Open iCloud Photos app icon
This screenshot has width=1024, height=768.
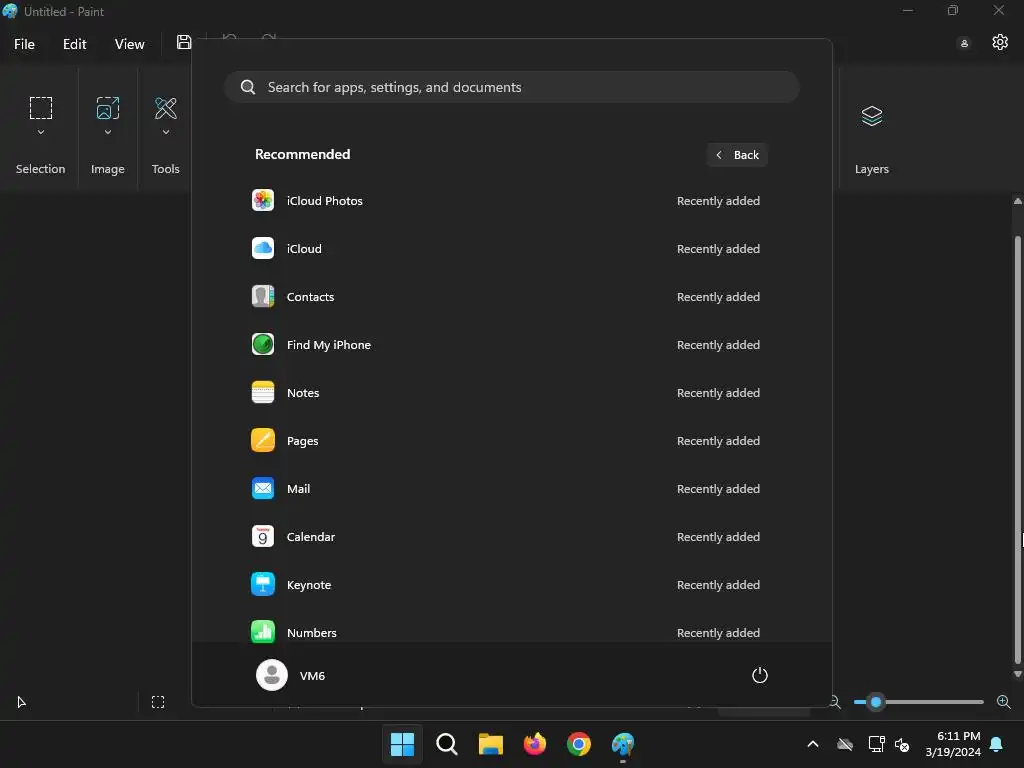point(263,200)
